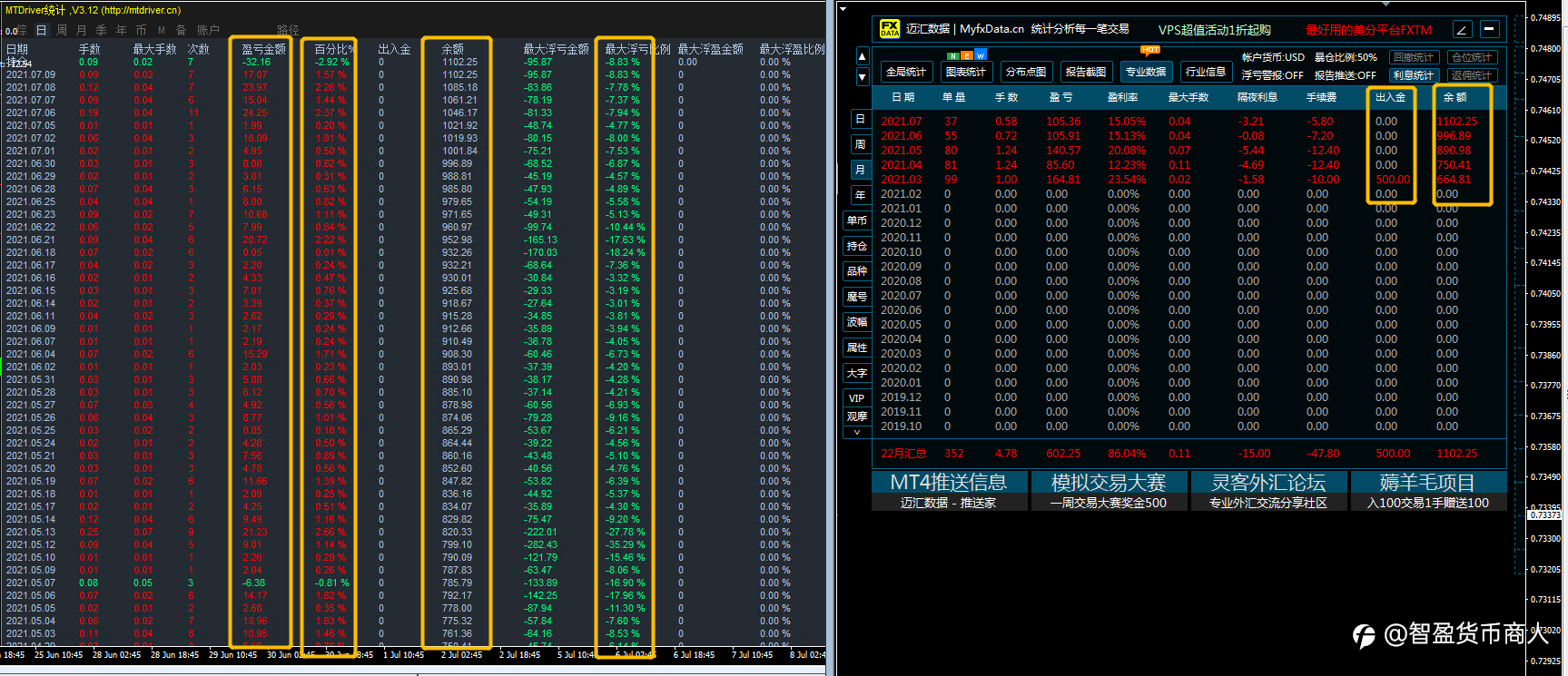Click the 返佣统计 button

(x=1472, y=75)
